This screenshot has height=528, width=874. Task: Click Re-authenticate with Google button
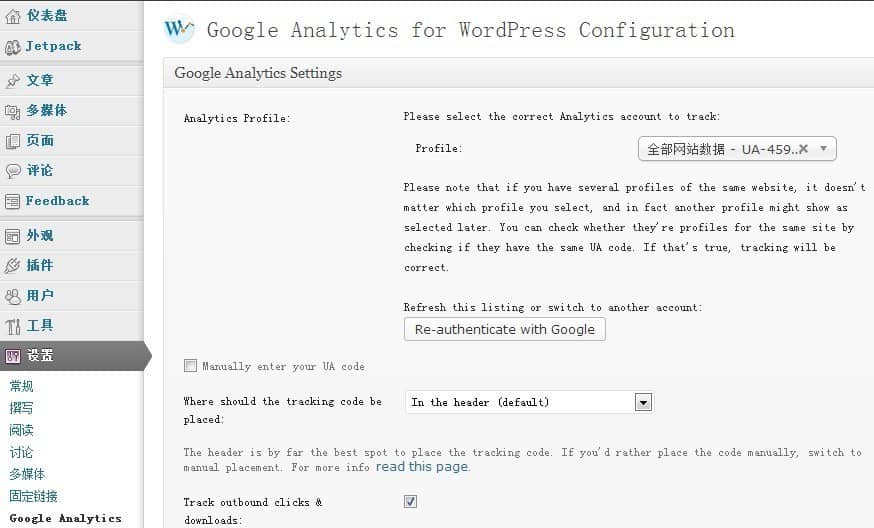pos(504,329)
